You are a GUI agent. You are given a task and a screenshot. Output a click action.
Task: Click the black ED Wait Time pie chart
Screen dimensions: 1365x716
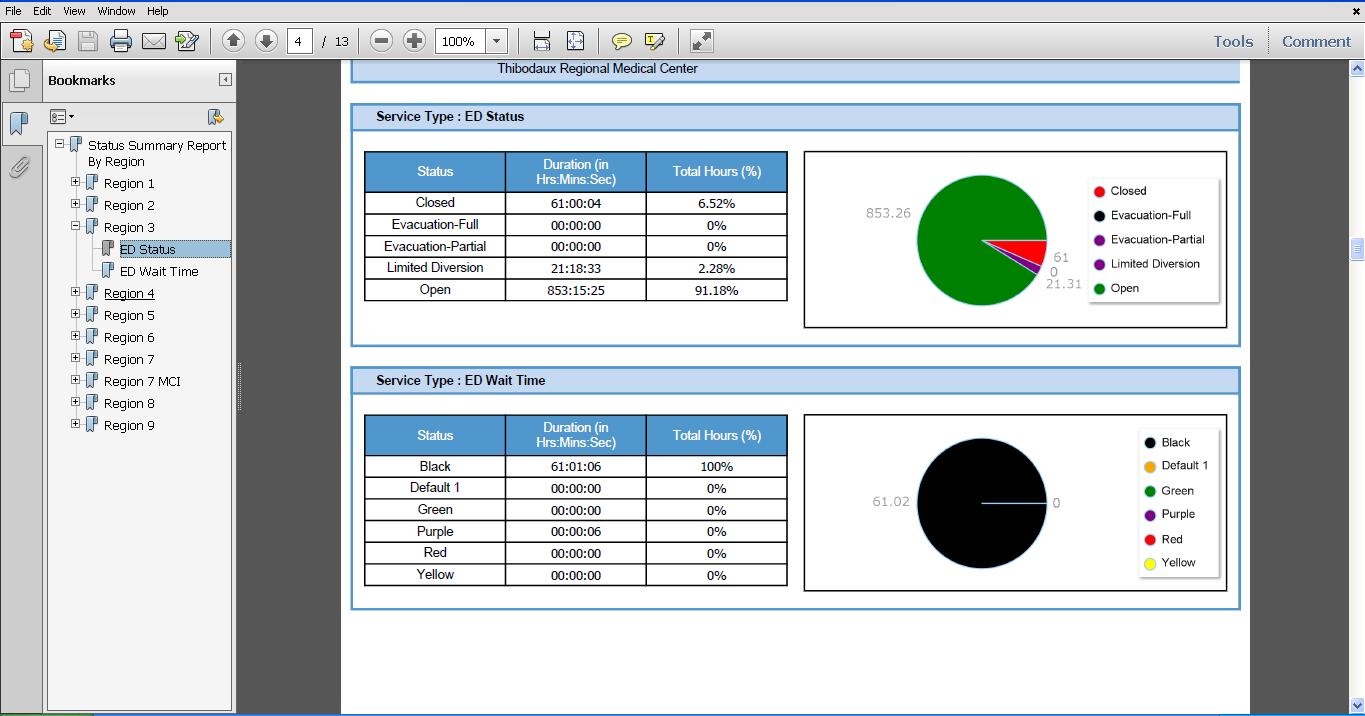tap(981, 503)
